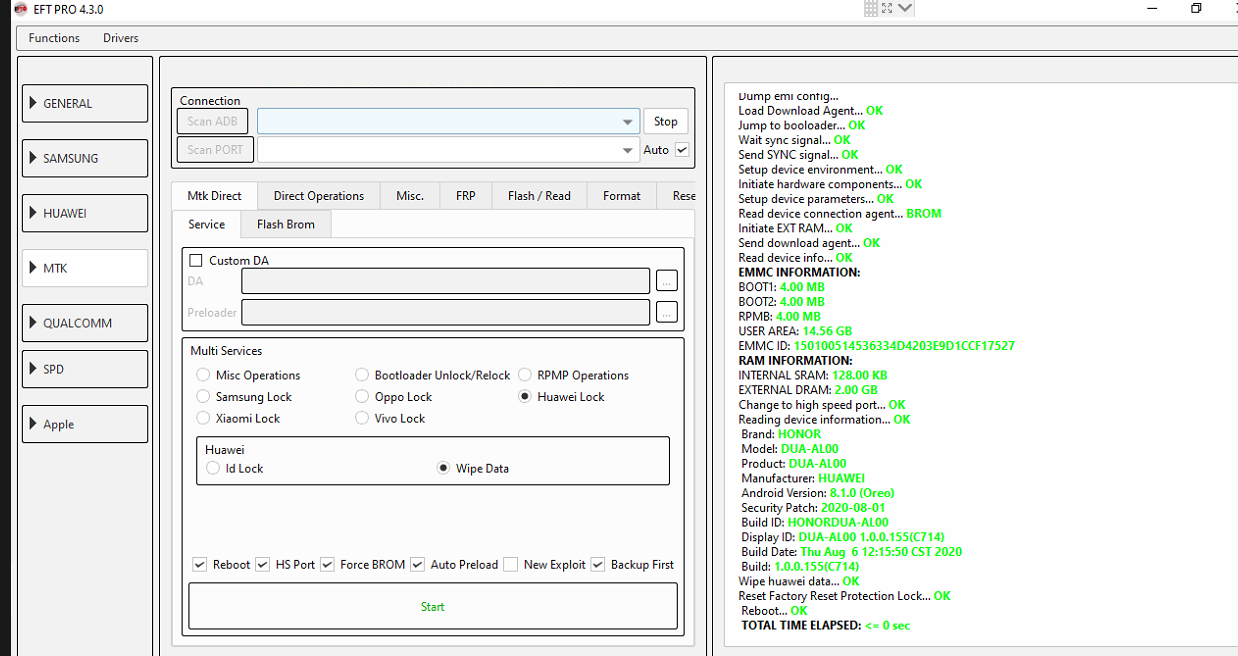
Task: Choose the Id Lock radio option
Action: [x=213, y=468]
